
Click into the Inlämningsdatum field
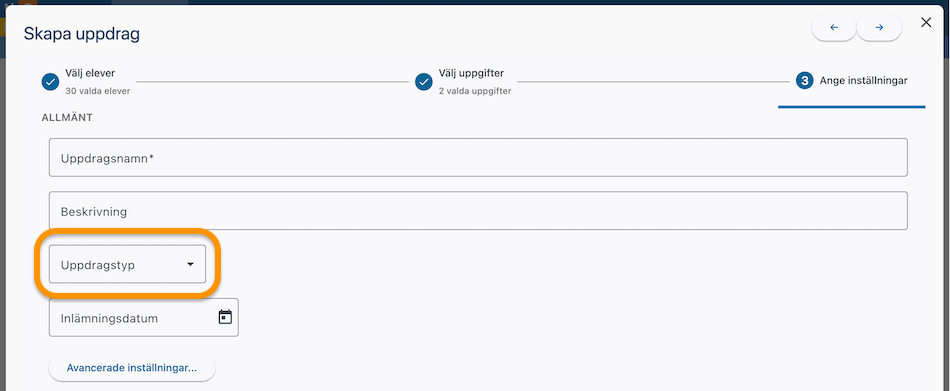tap(144, 318)
